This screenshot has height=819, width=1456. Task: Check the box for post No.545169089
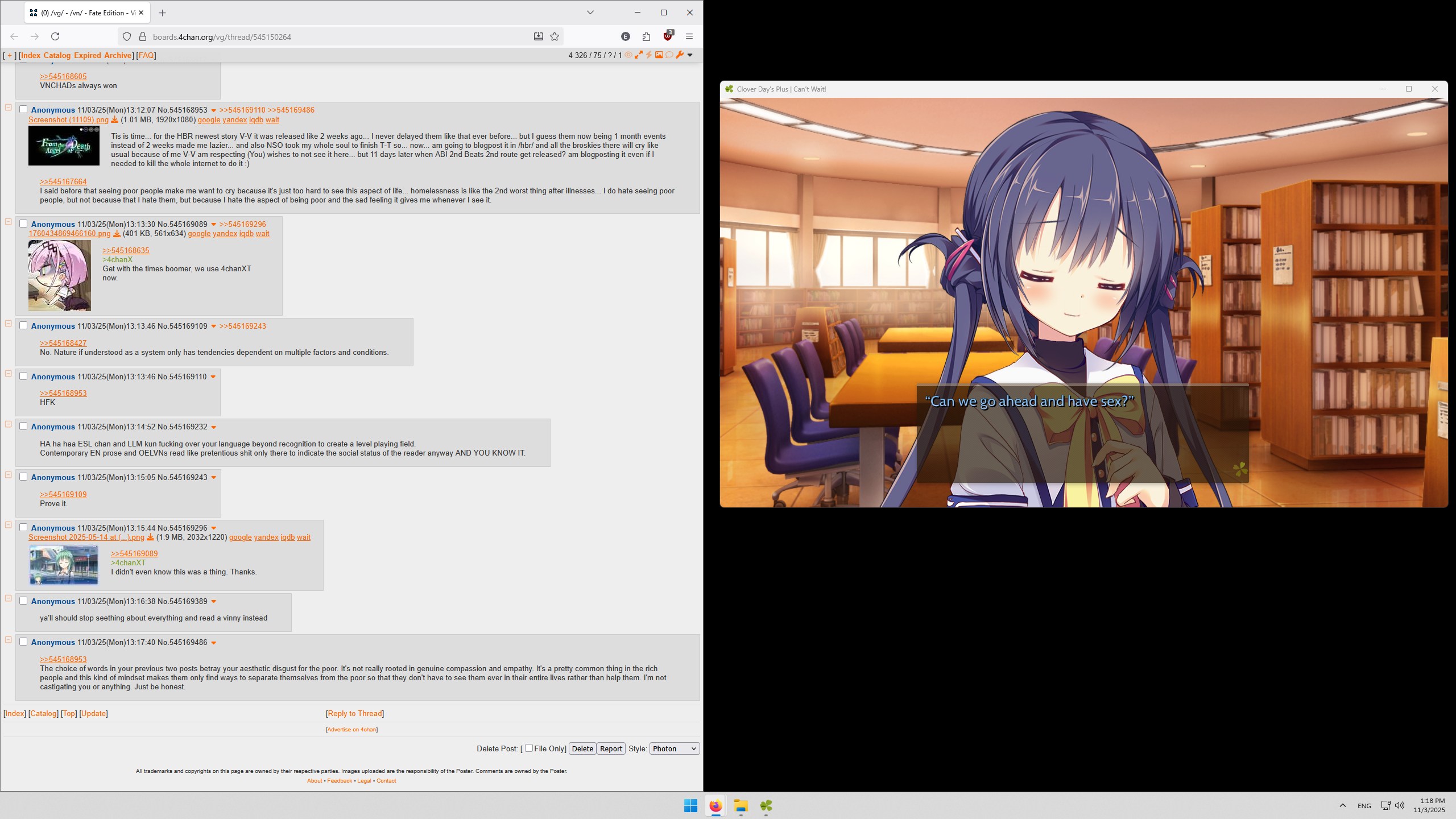[x=23, y=224]
